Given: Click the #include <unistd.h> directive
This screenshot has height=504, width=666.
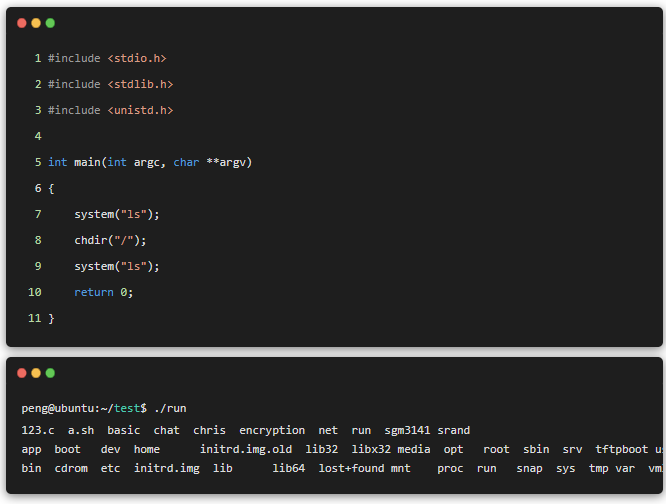Looking at the screenshot, I should point(111,110).
